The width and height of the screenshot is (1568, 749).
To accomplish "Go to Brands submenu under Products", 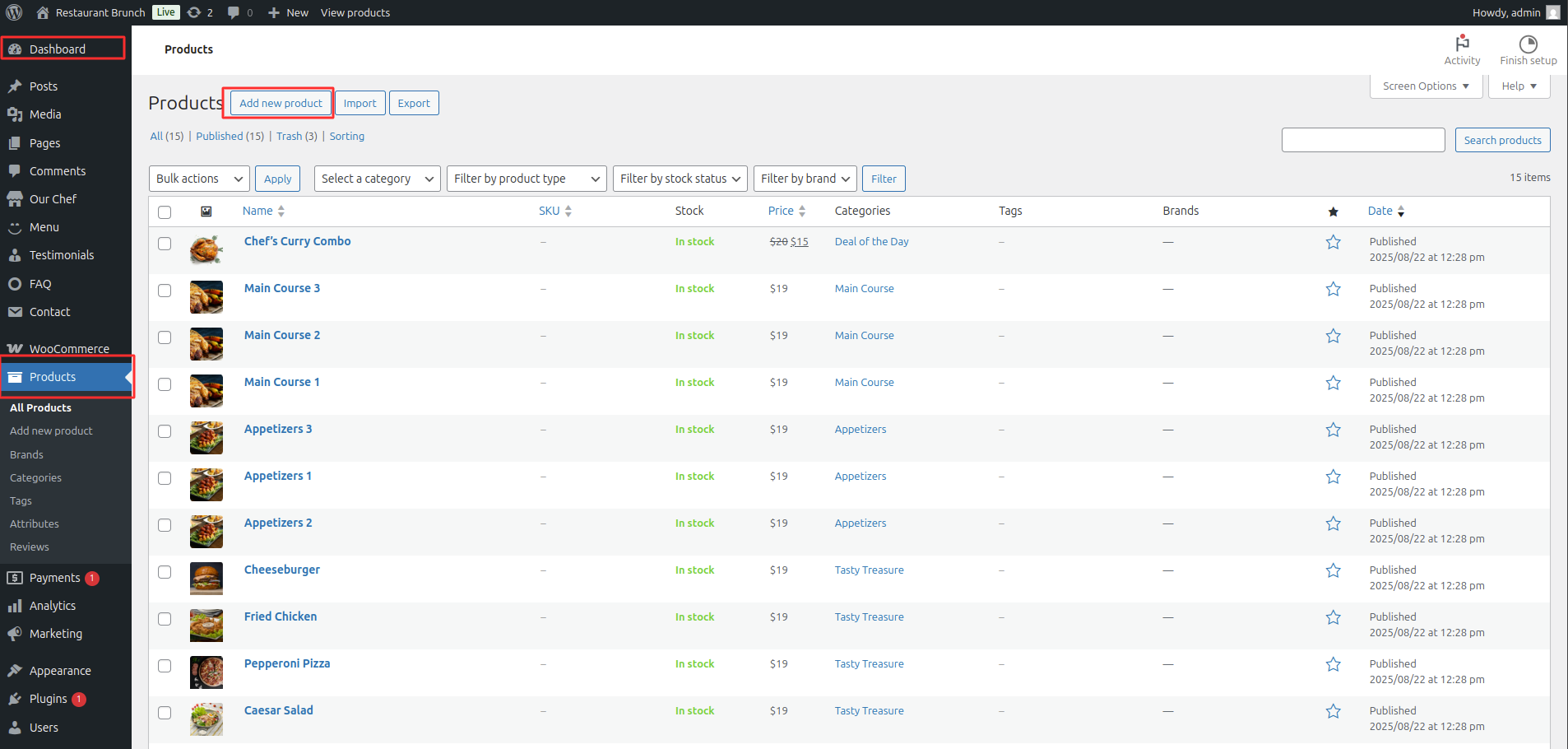I will 26,454.
